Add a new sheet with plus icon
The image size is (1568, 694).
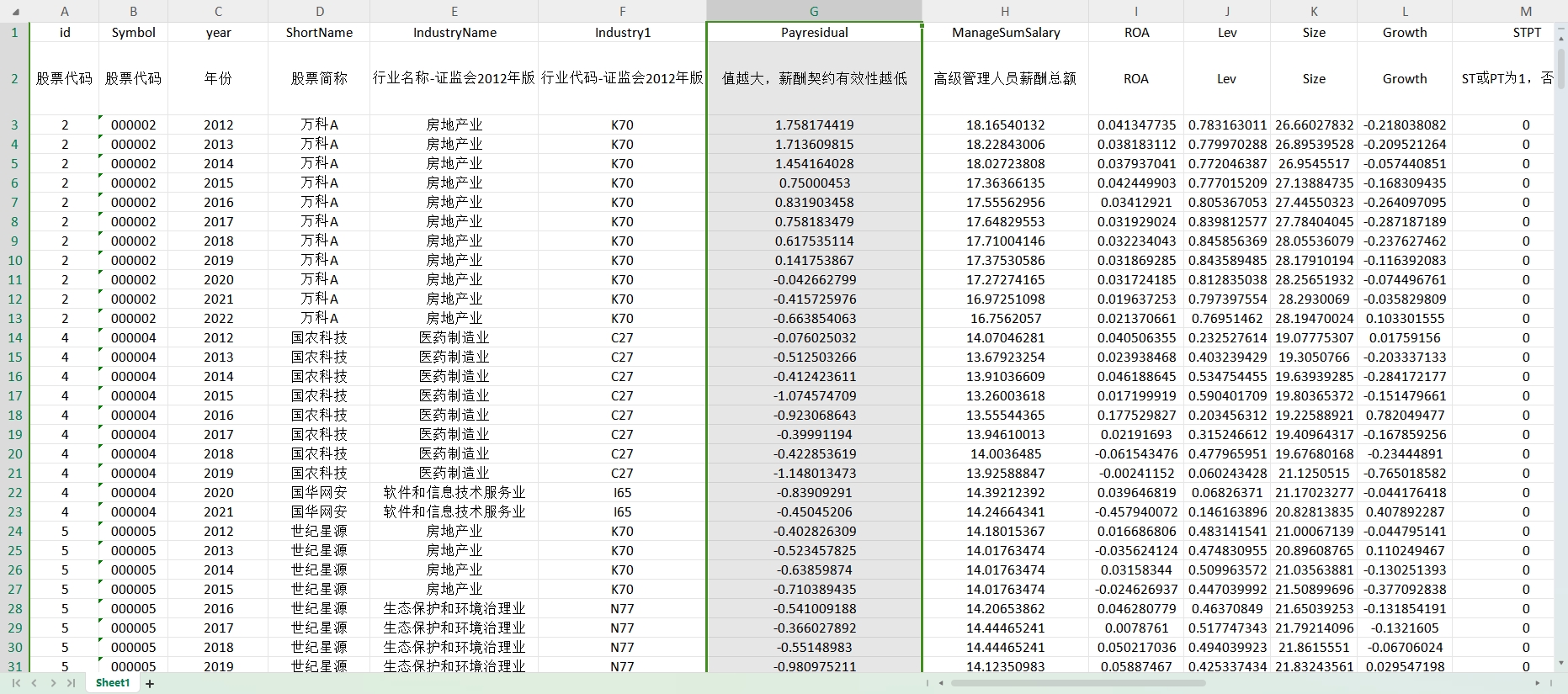[x=150, y=684]
